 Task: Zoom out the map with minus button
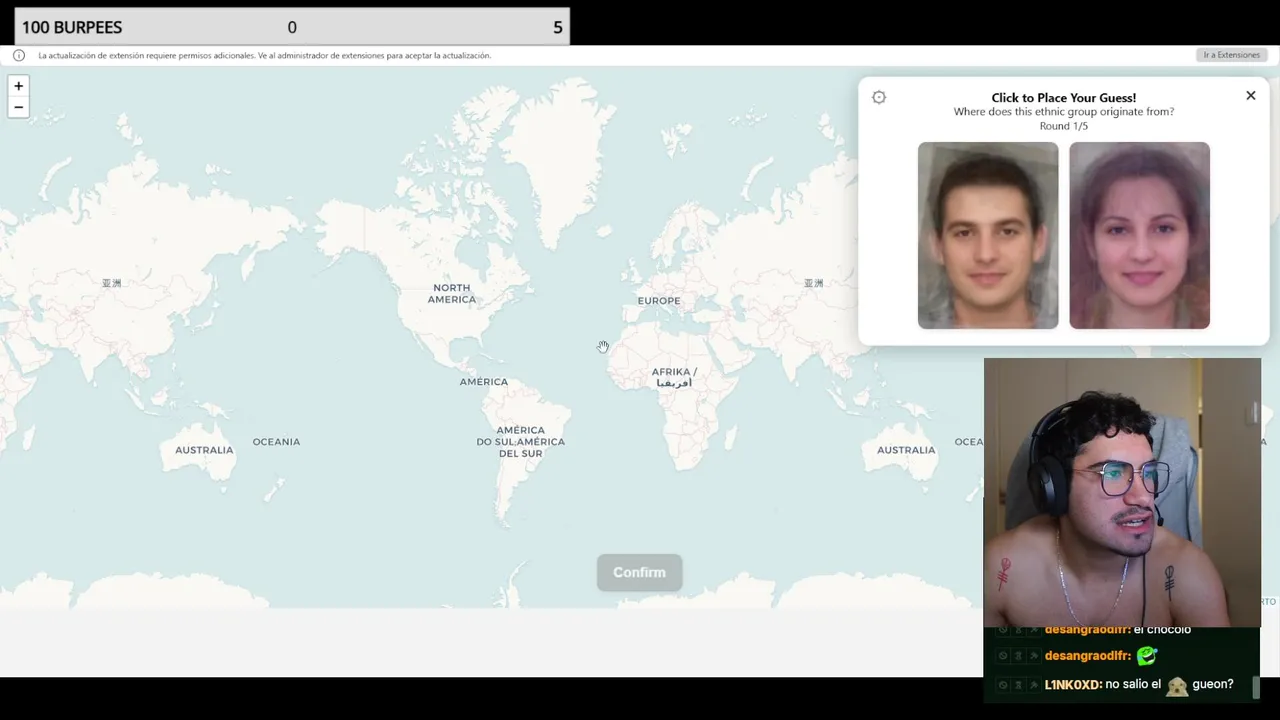coord(18,107)
